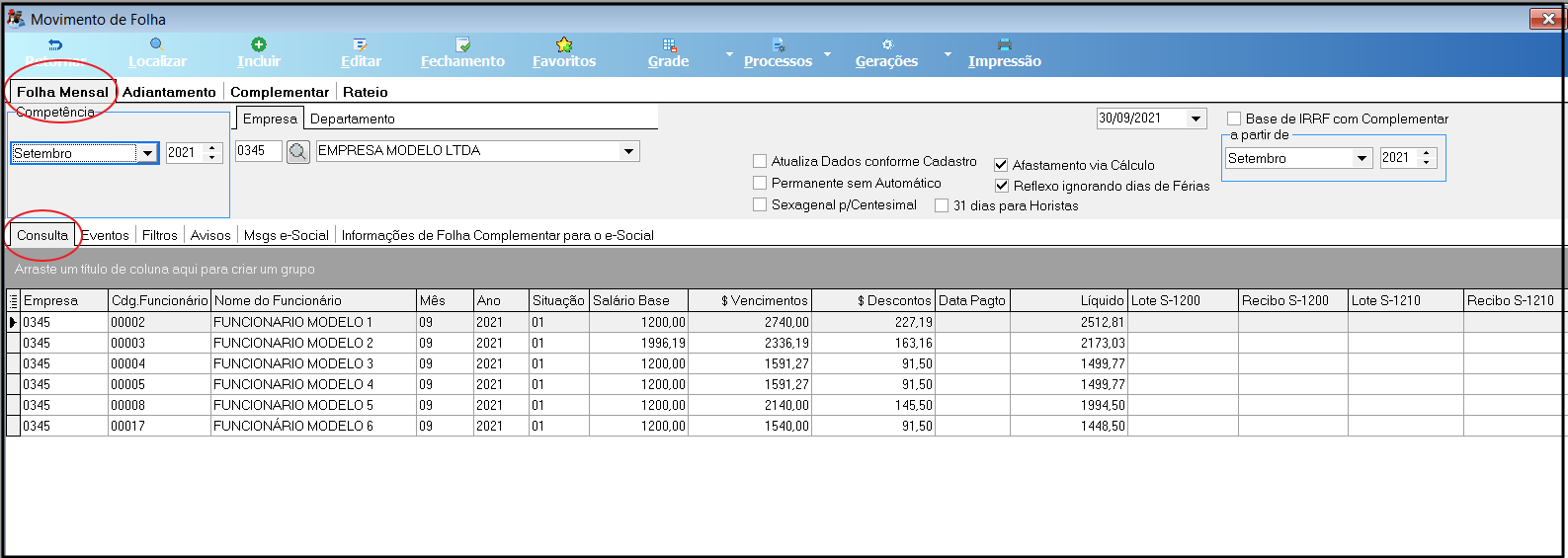Sort by $ Descontos column header
Image resolution: width=1568 pixels, height=558 pixels.
872,300
